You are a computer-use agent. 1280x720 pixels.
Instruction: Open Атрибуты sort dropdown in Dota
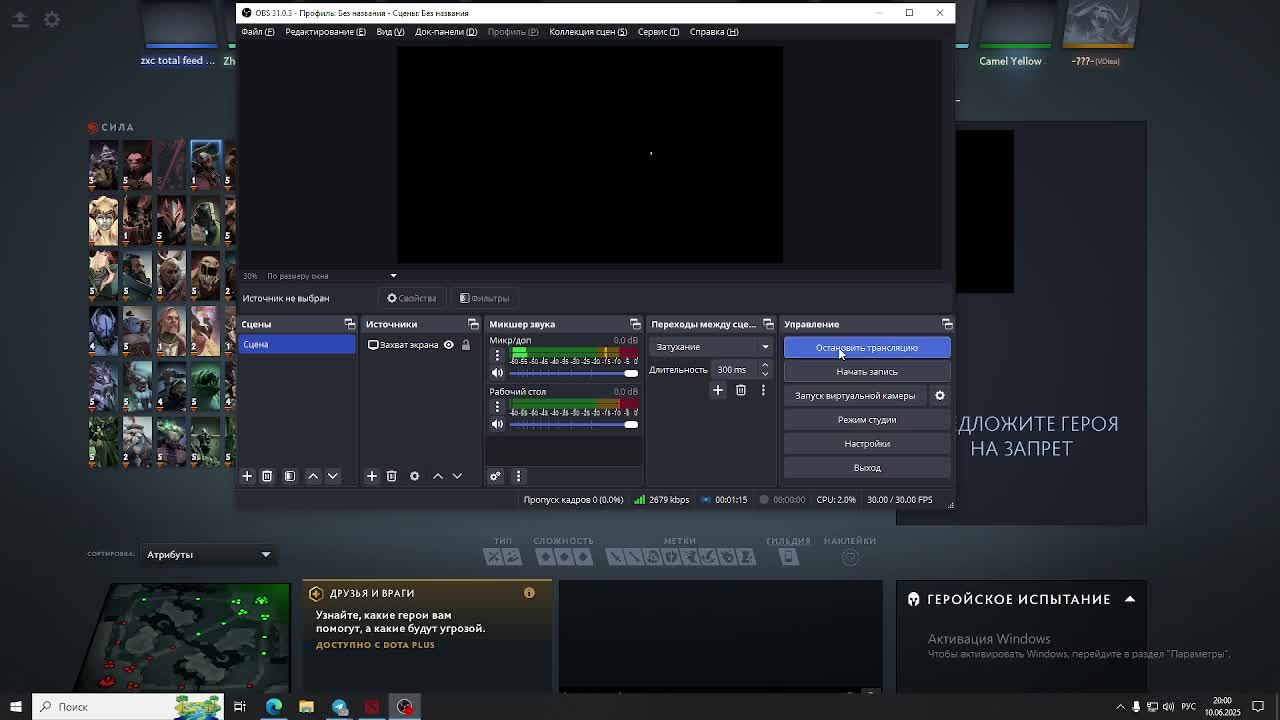coord(208,554)
